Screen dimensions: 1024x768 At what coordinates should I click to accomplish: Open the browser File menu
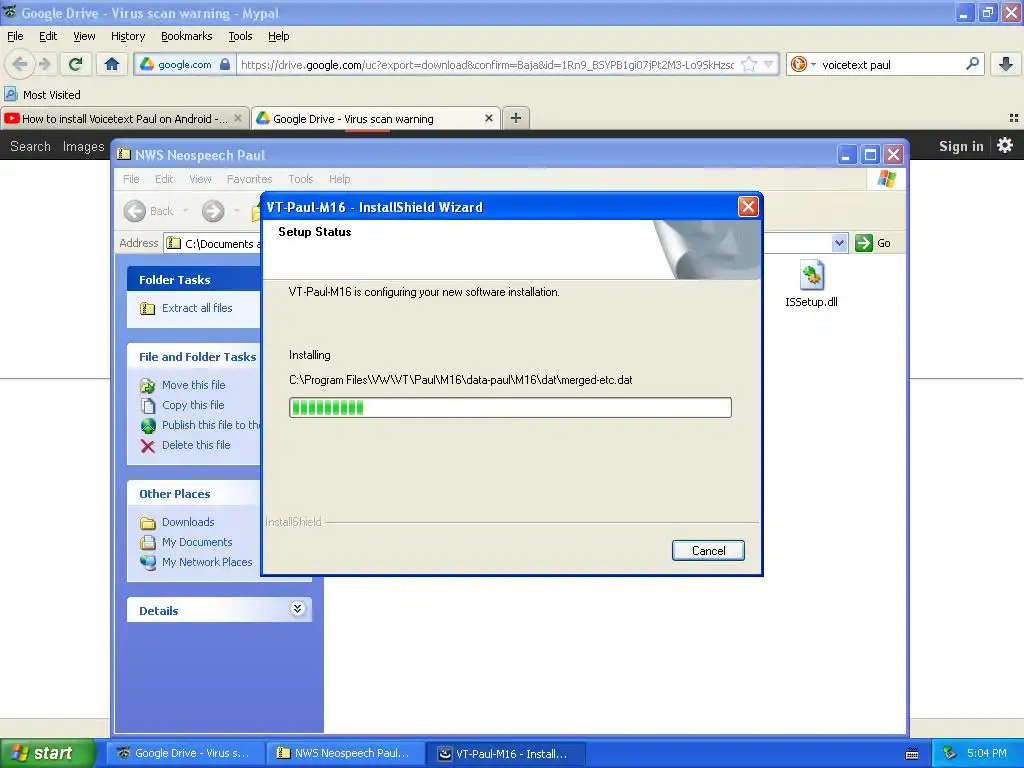click(x=15, y=36)
